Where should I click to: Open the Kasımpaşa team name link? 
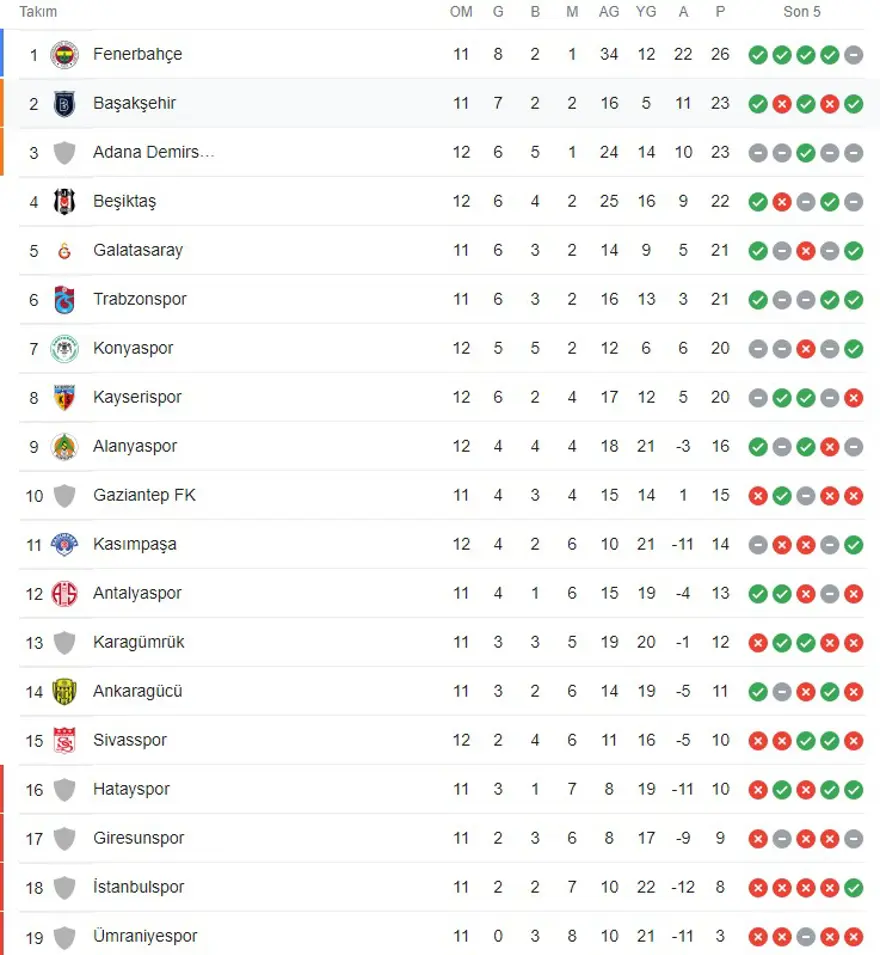point(135,544)
